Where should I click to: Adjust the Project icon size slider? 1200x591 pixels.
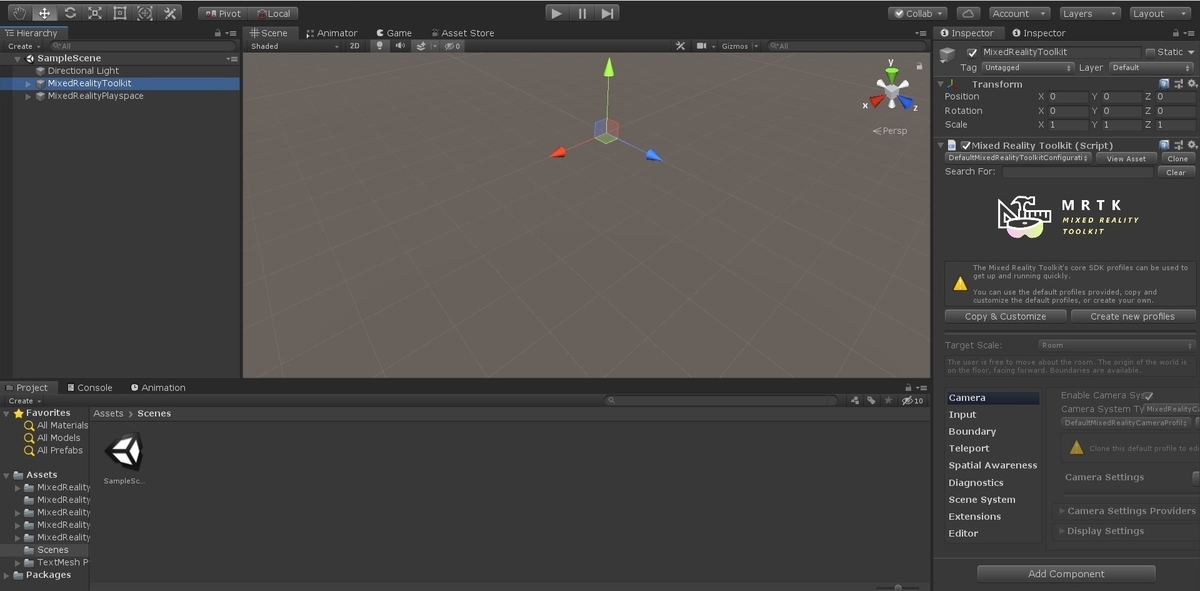tap(897, 587)
